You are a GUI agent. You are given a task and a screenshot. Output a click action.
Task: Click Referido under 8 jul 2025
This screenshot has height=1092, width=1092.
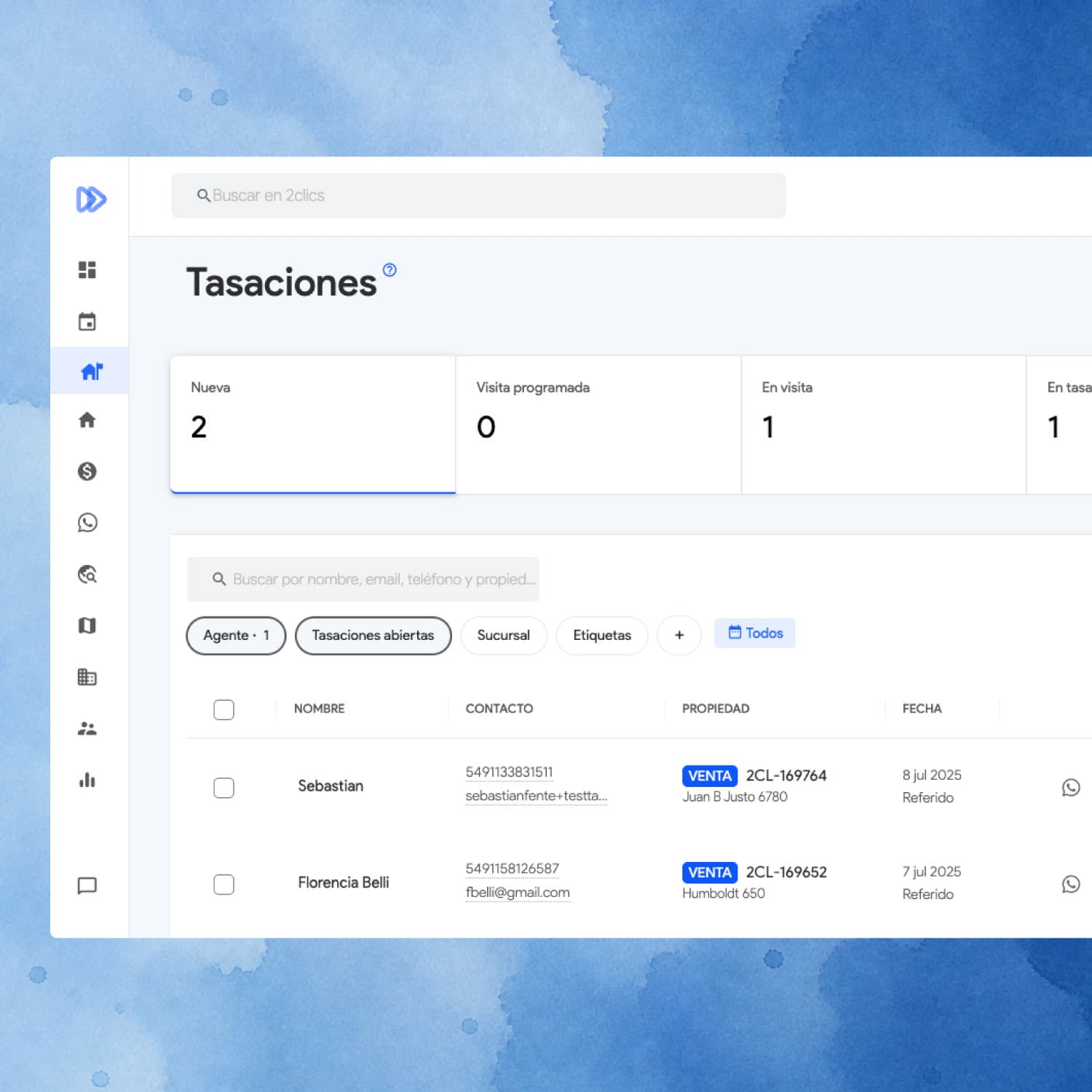(927, 798)
